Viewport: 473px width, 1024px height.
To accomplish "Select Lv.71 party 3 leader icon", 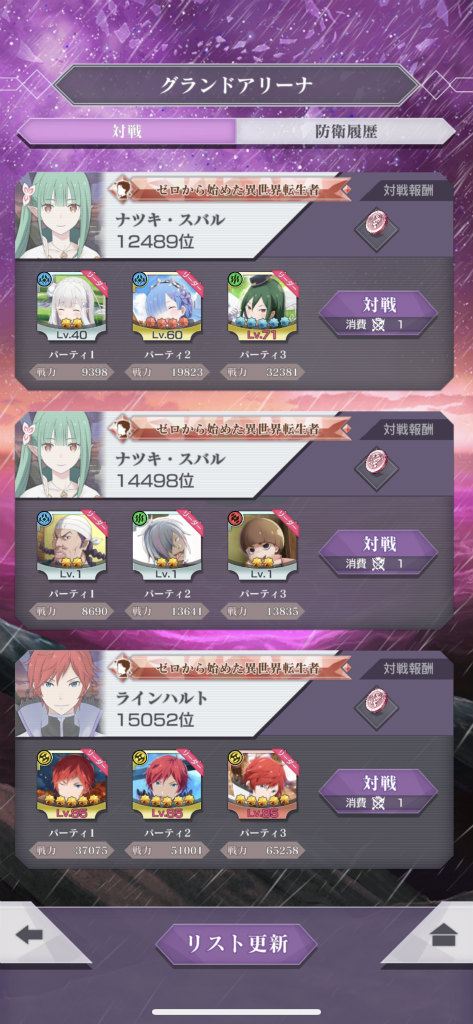I will tap(263, 306).
